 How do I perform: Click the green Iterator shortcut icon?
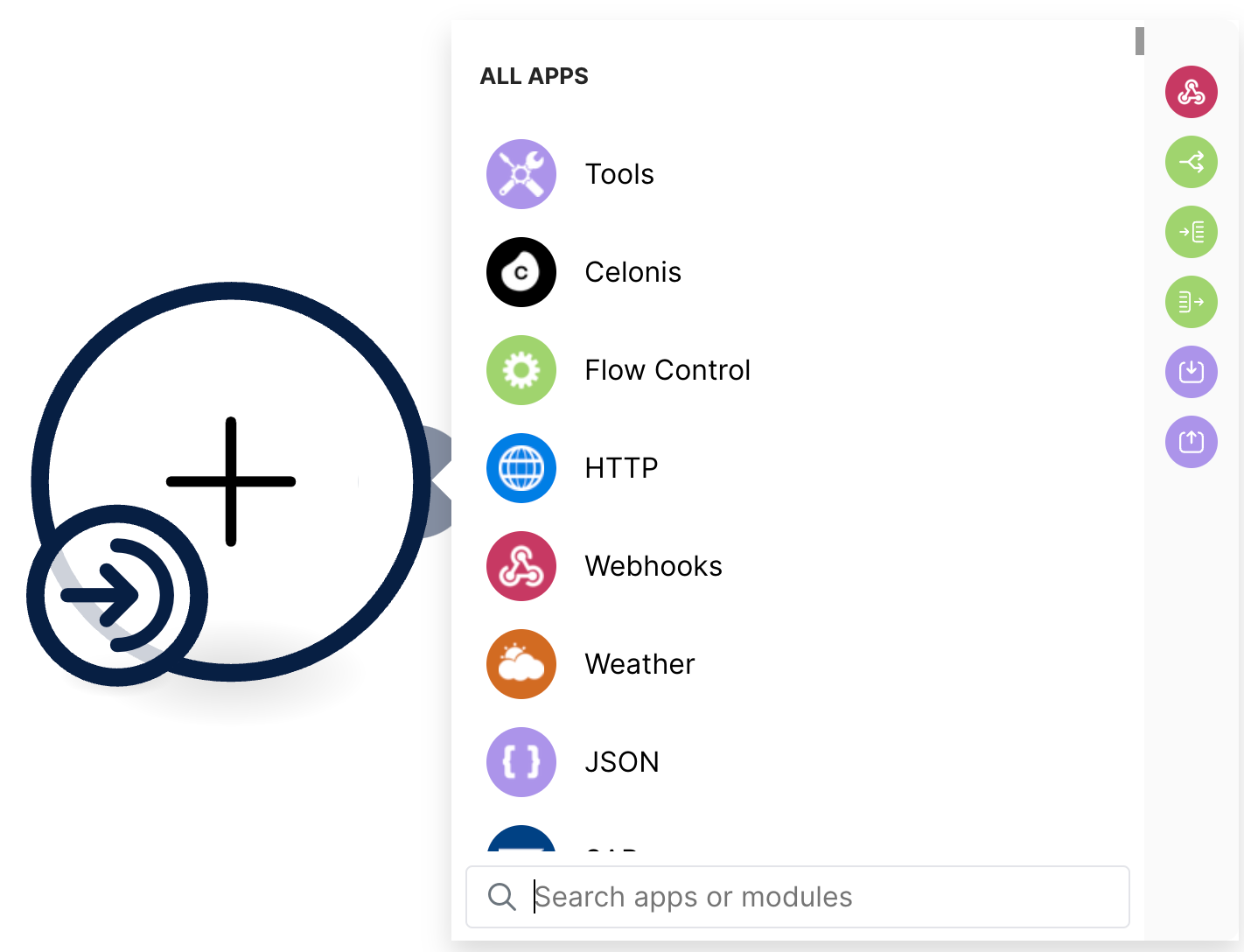(1192, 232)
